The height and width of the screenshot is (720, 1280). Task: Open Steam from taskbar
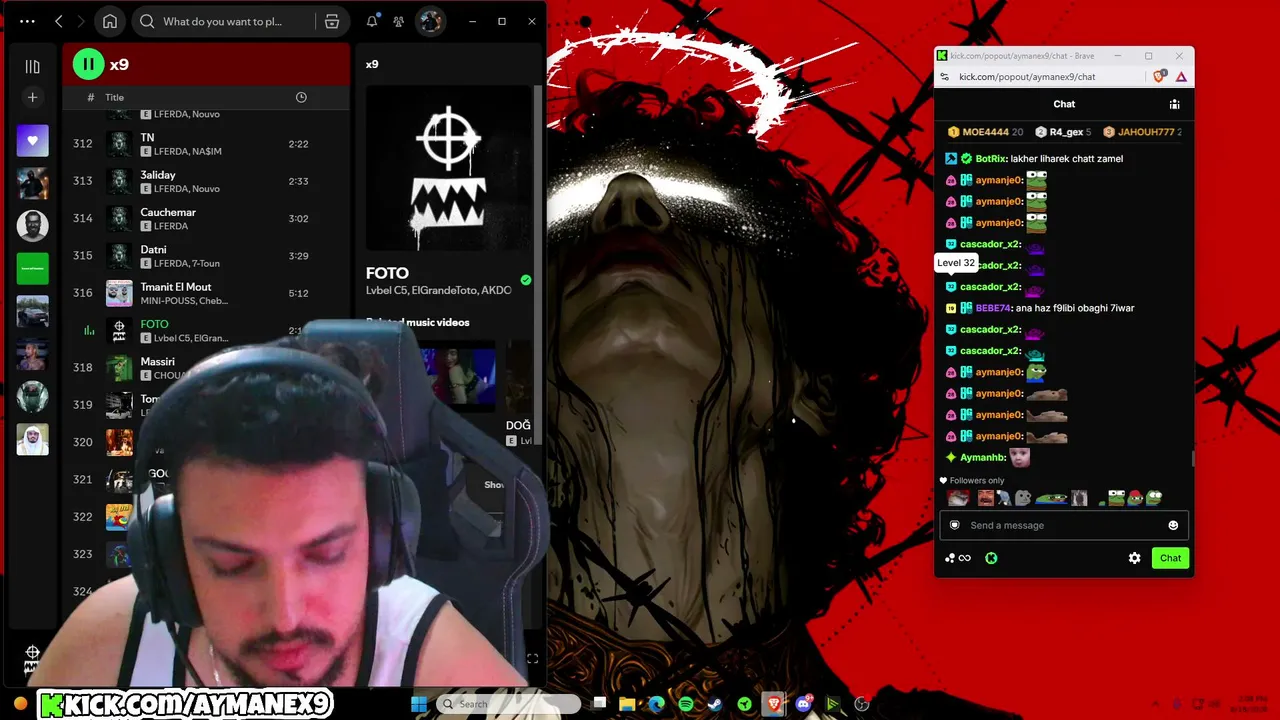coord(715,704)
